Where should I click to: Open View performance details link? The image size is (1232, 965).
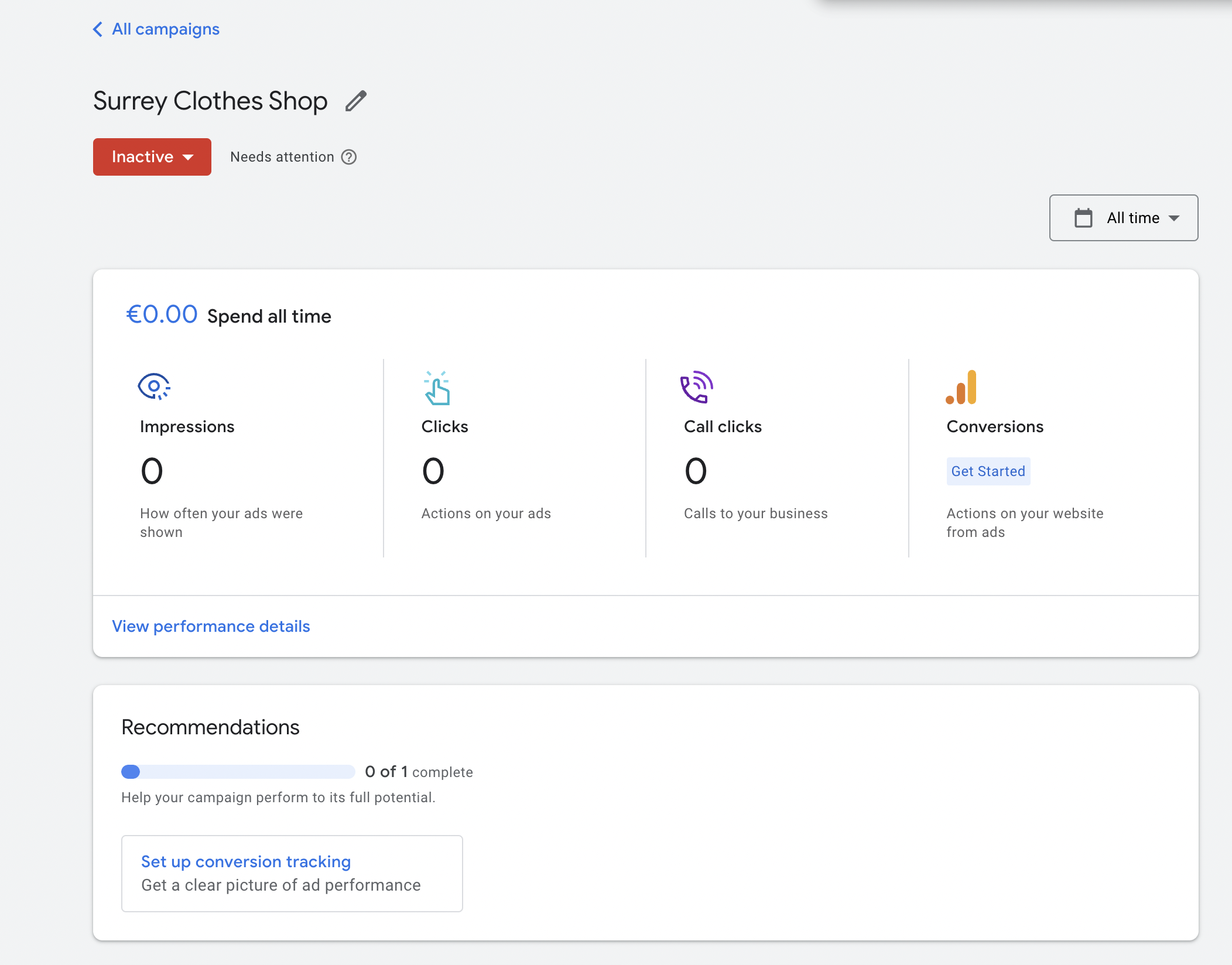[x=211, y=627]
